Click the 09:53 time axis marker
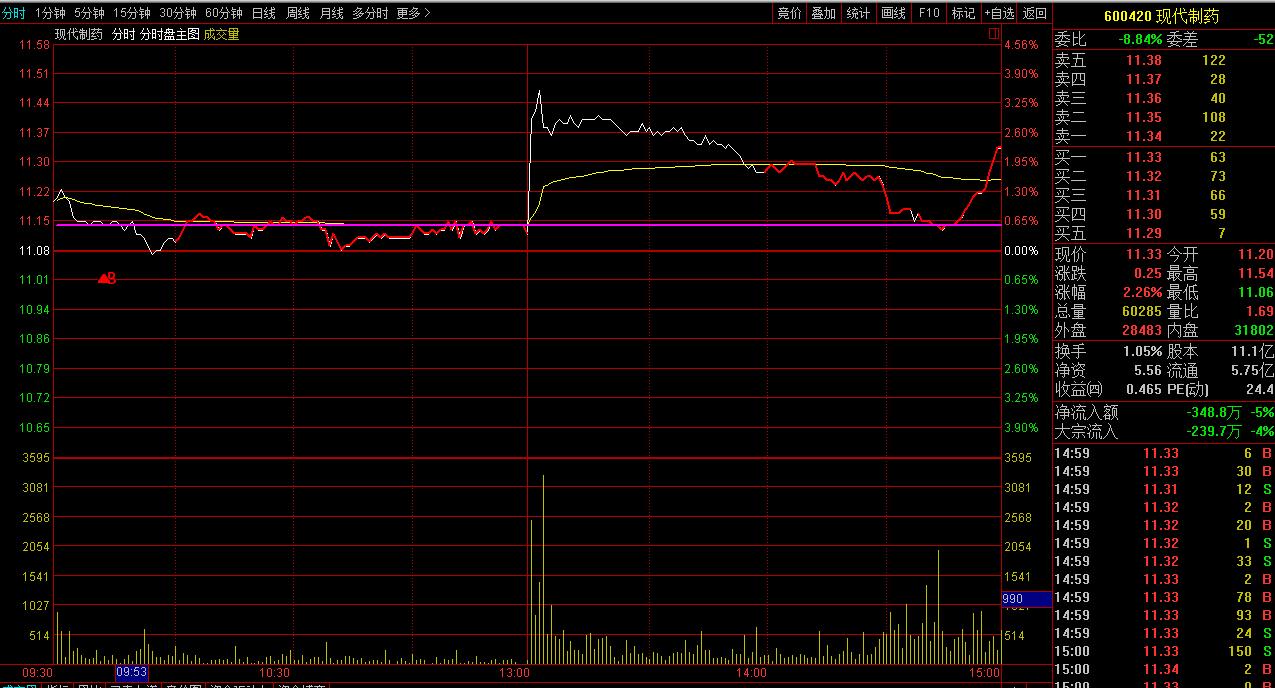 pyautogui.click(x=132, y=673)
